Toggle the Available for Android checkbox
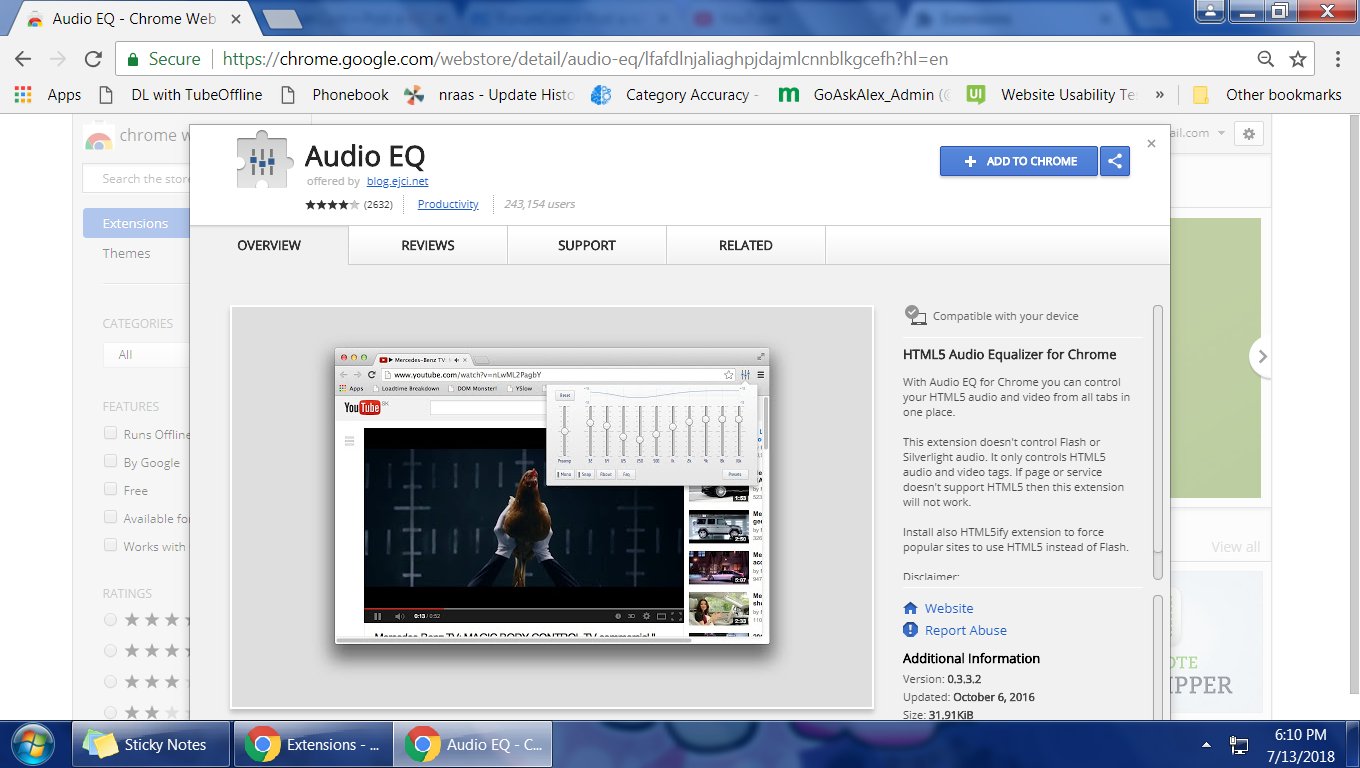Viewport: 1360px width, 768px height. (111, 517)
